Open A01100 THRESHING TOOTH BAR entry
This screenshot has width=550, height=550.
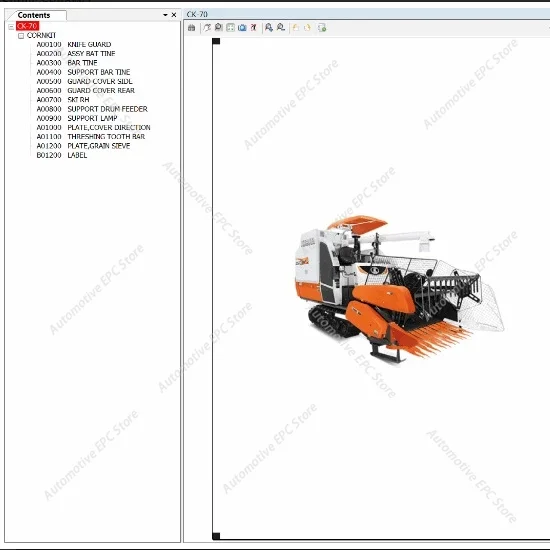click(91, 136)
